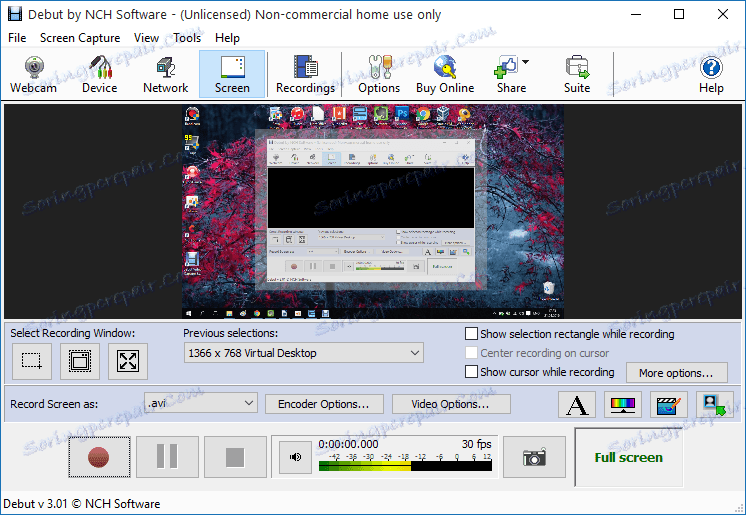Screen dimensions: 746x515
Task: Select the Device capture source
Action: click(x=99, y=74)
